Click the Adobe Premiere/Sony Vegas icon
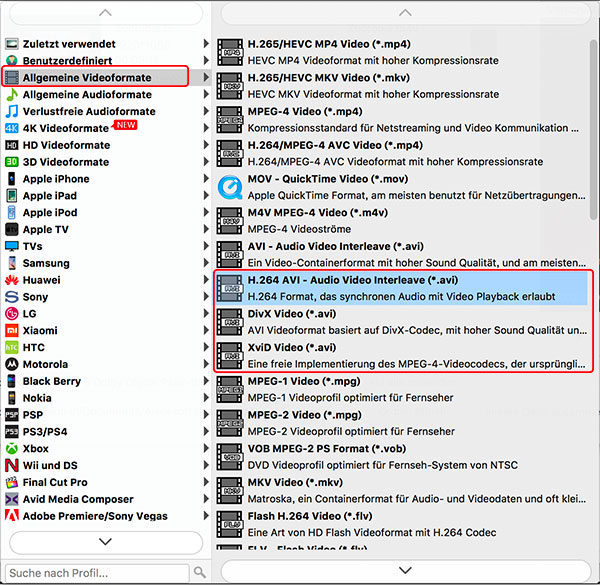 click(12, 516)
